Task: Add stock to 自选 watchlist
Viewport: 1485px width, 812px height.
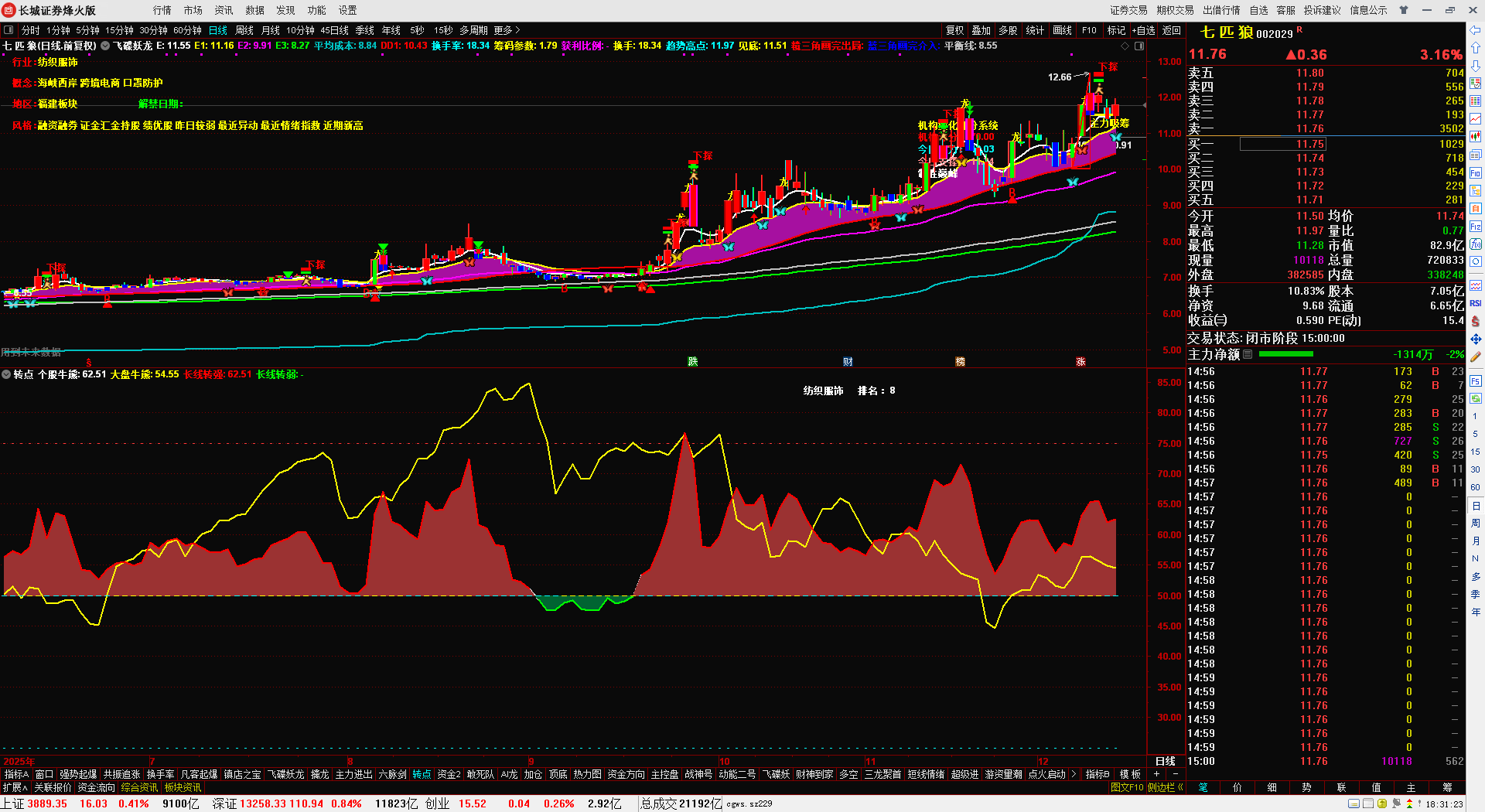Action: [1144, 30]
